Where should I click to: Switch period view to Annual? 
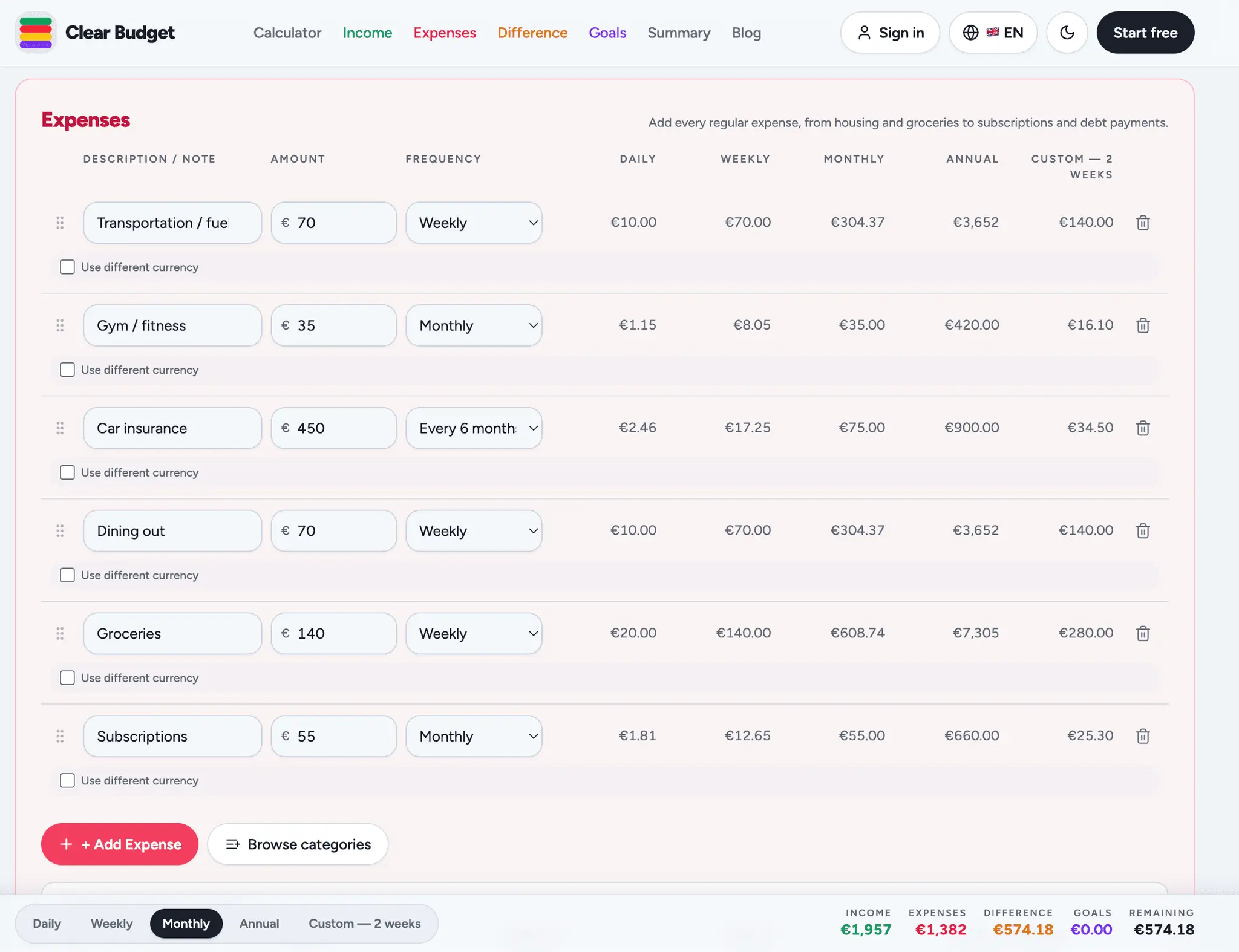click(x=259, y=924)
